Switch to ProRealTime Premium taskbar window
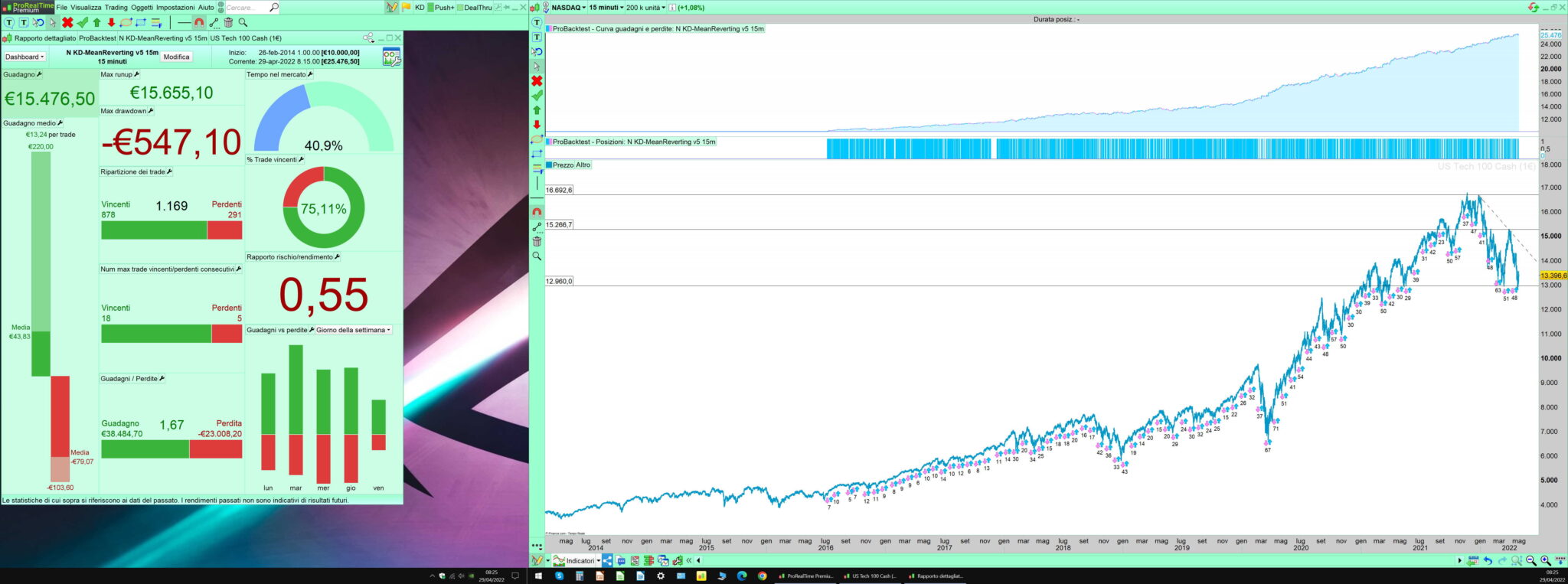 pyautogui.click(x=805, y=576)
